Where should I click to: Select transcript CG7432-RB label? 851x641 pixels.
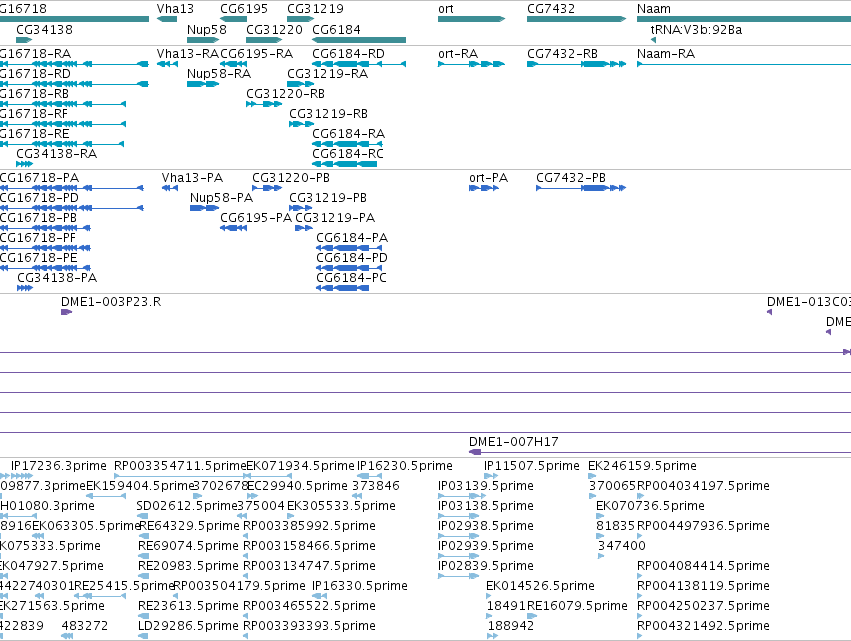point(562,54)
